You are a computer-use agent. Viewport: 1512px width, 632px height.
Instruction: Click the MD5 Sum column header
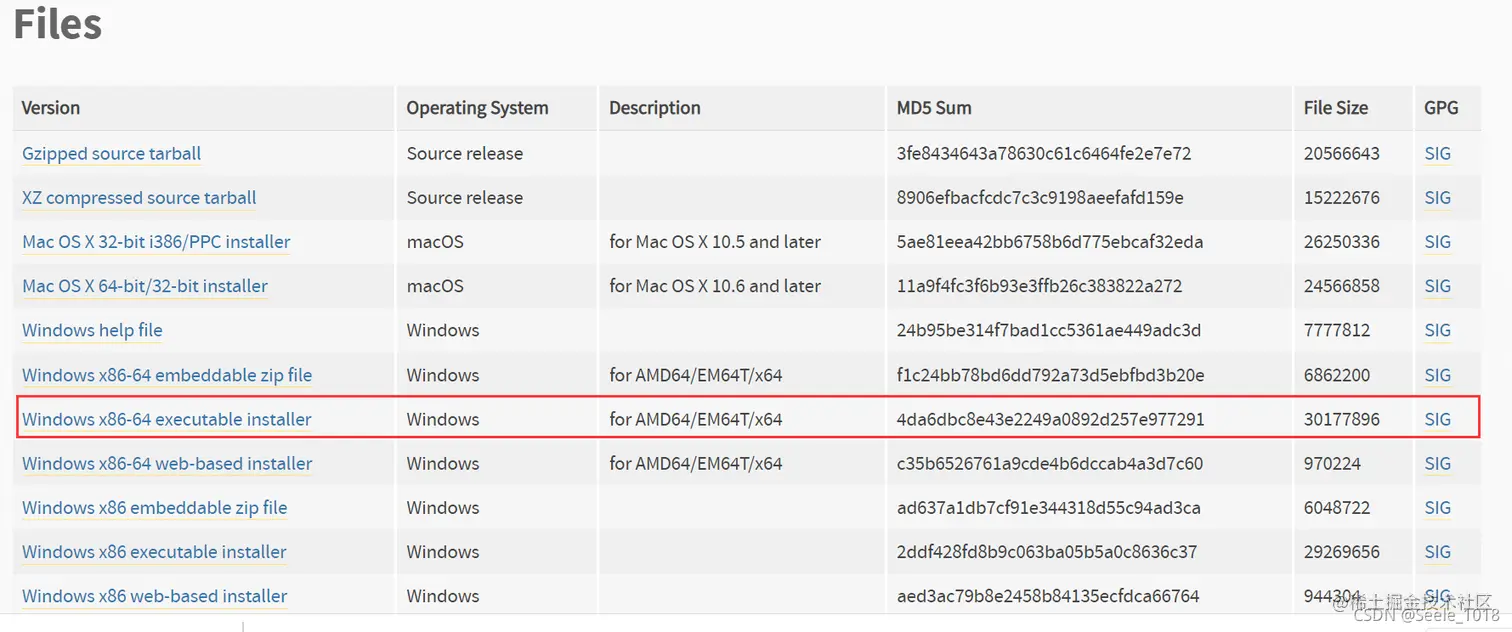coord(934,108)
